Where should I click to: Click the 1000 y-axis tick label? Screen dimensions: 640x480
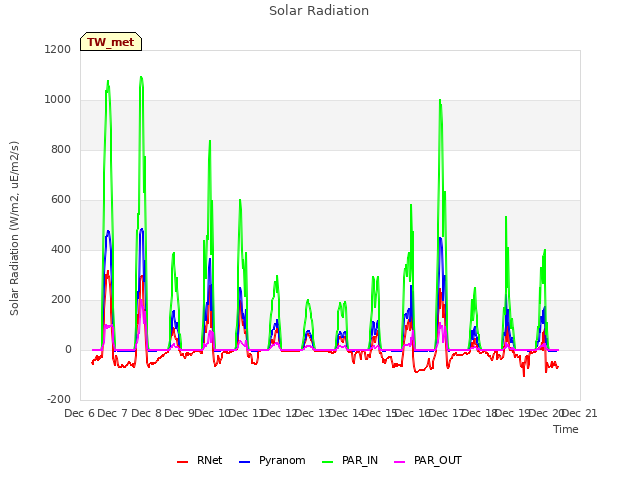[x=58, y=100]
